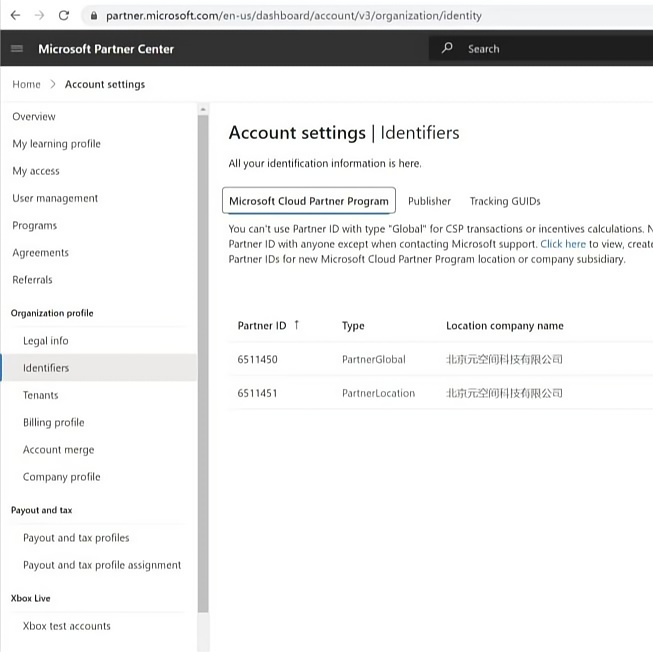Click the browser forward arrow
Screen dimensions: 653x652
pyautogui.click(x=40, y=16)
